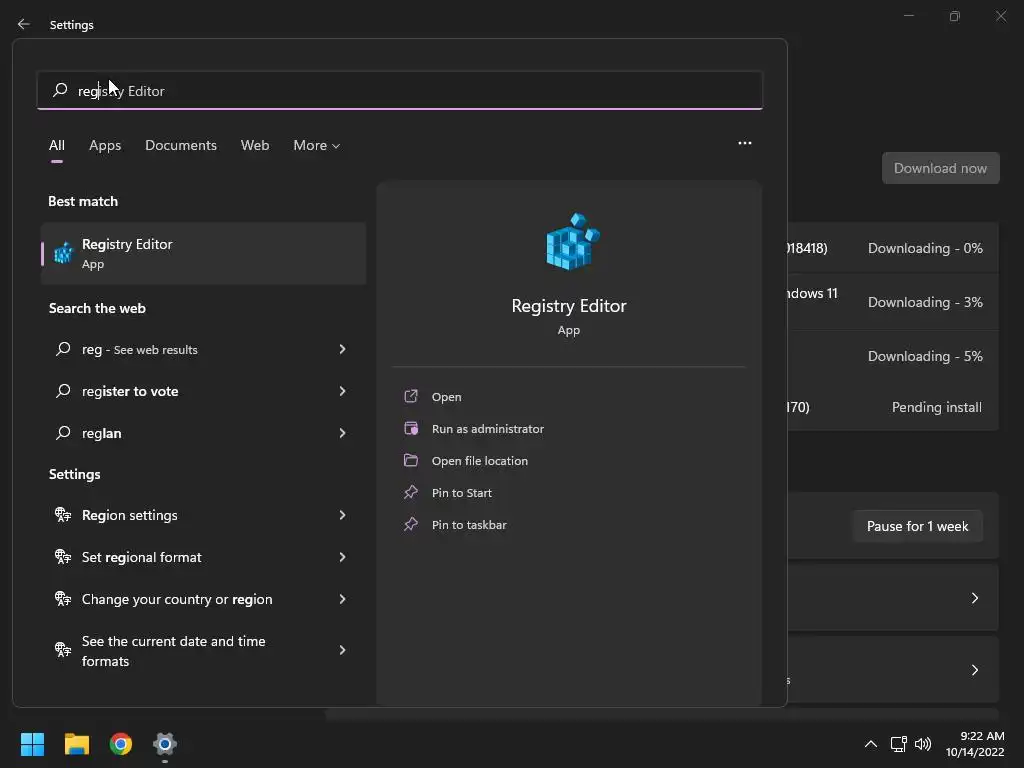Expand the 'register to vote' chevron
The height and width of the screenshot is (768, 1024).
coord(342,391)
